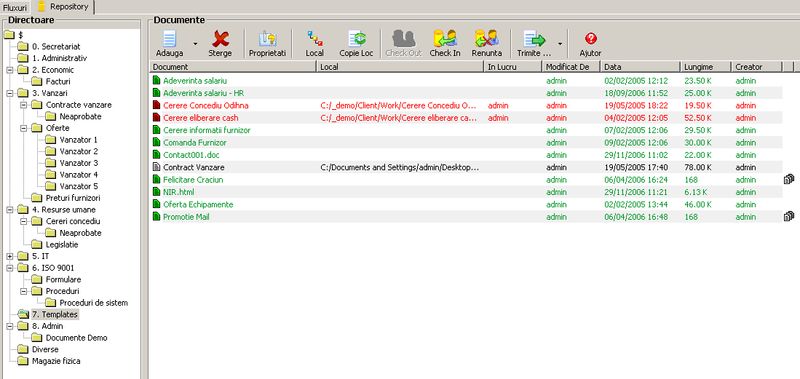Collapse the 6. ISO 9001 folder
The width and height of the screenshot is (800, 379).
click(10, 268)
